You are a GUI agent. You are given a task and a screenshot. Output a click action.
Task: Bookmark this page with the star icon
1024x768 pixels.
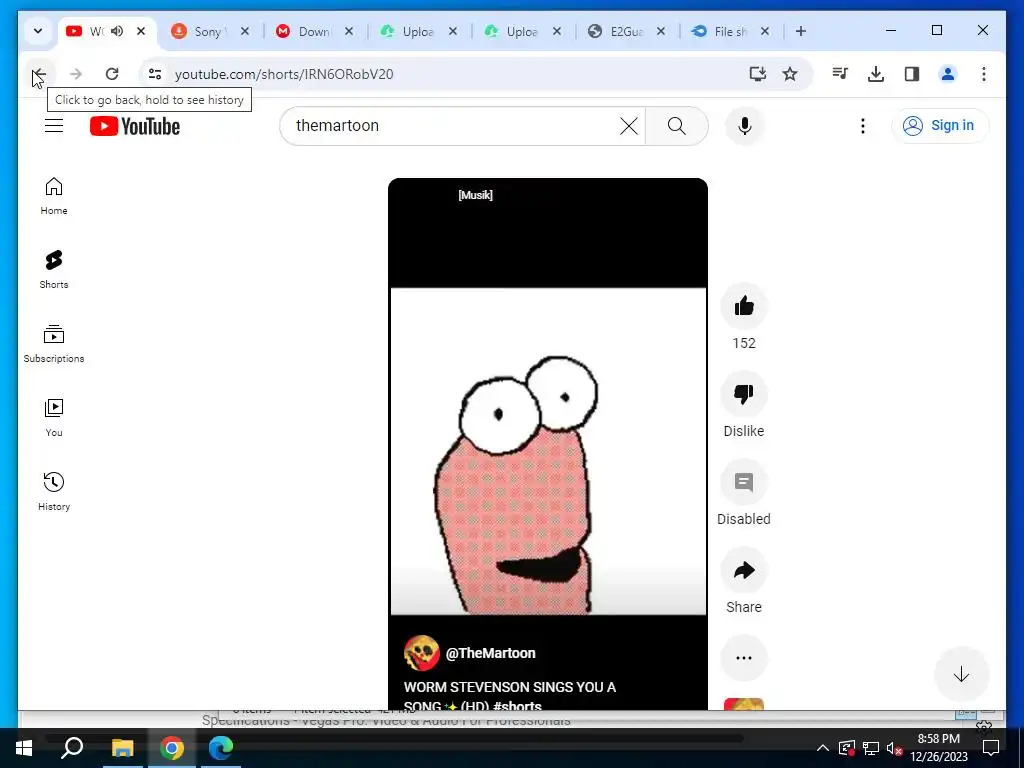pyautogui.click(x=790, y=74)
